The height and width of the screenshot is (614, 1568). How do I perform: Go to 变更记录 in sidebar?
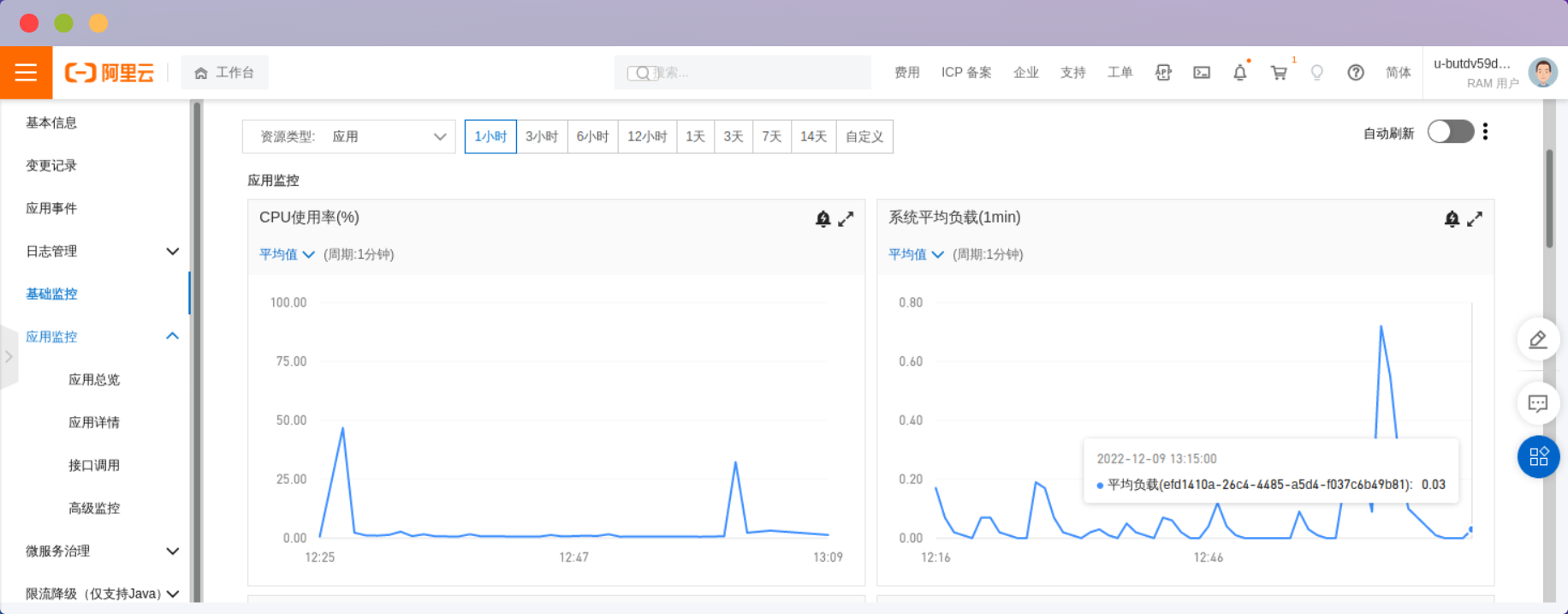click(x=51, y=165)
